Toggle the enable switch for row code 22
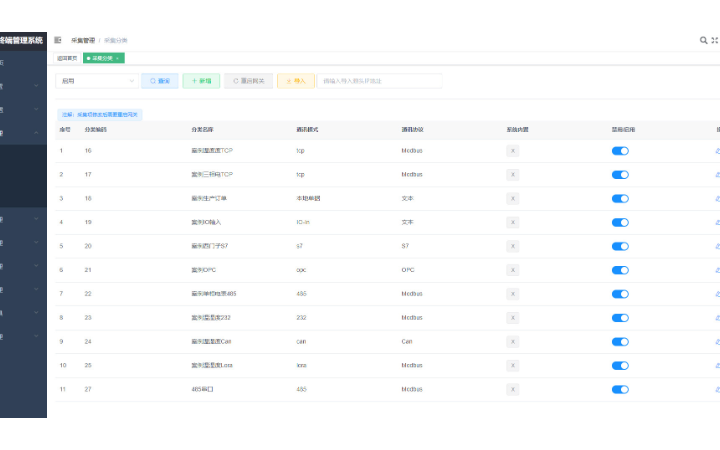 (x=620, y=294)
